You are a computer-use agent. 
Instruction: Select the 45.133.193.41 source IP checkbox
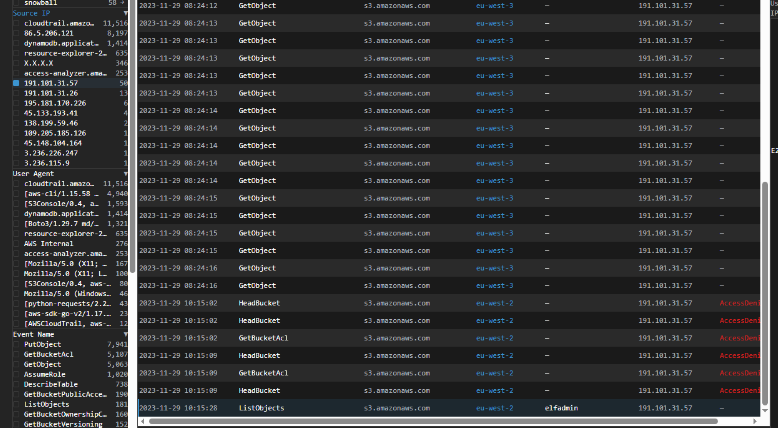point(16,113)
